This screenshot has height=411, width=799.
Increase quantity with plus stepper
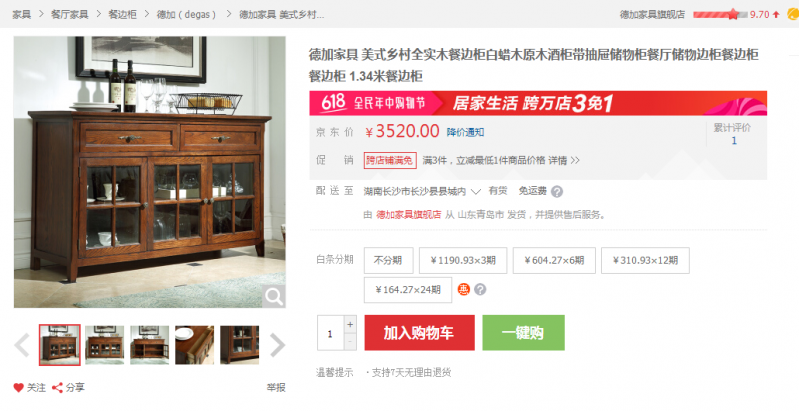pos(350,324)
